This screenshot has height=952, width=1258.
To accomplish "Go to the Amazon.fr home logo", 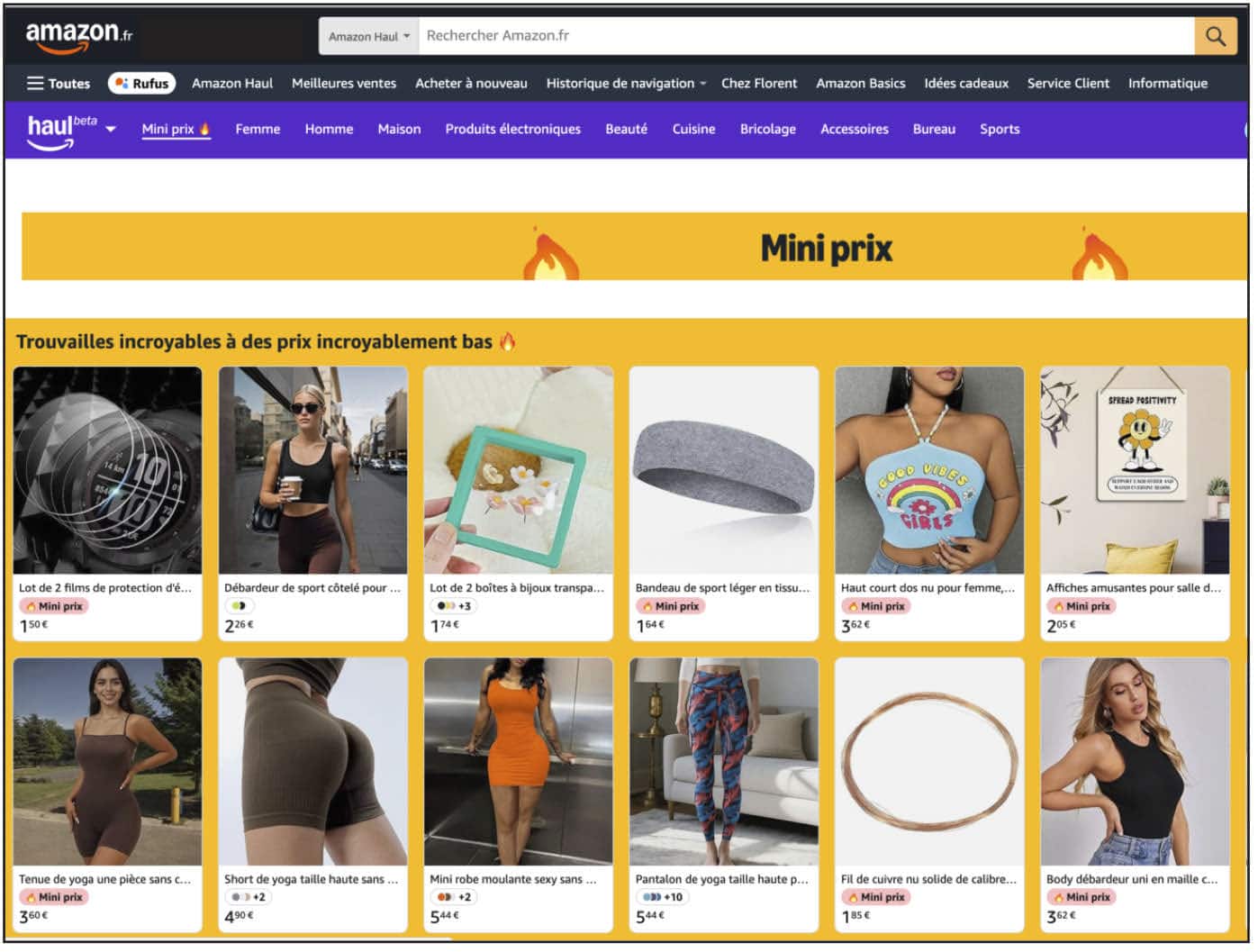I will [79, 35].
